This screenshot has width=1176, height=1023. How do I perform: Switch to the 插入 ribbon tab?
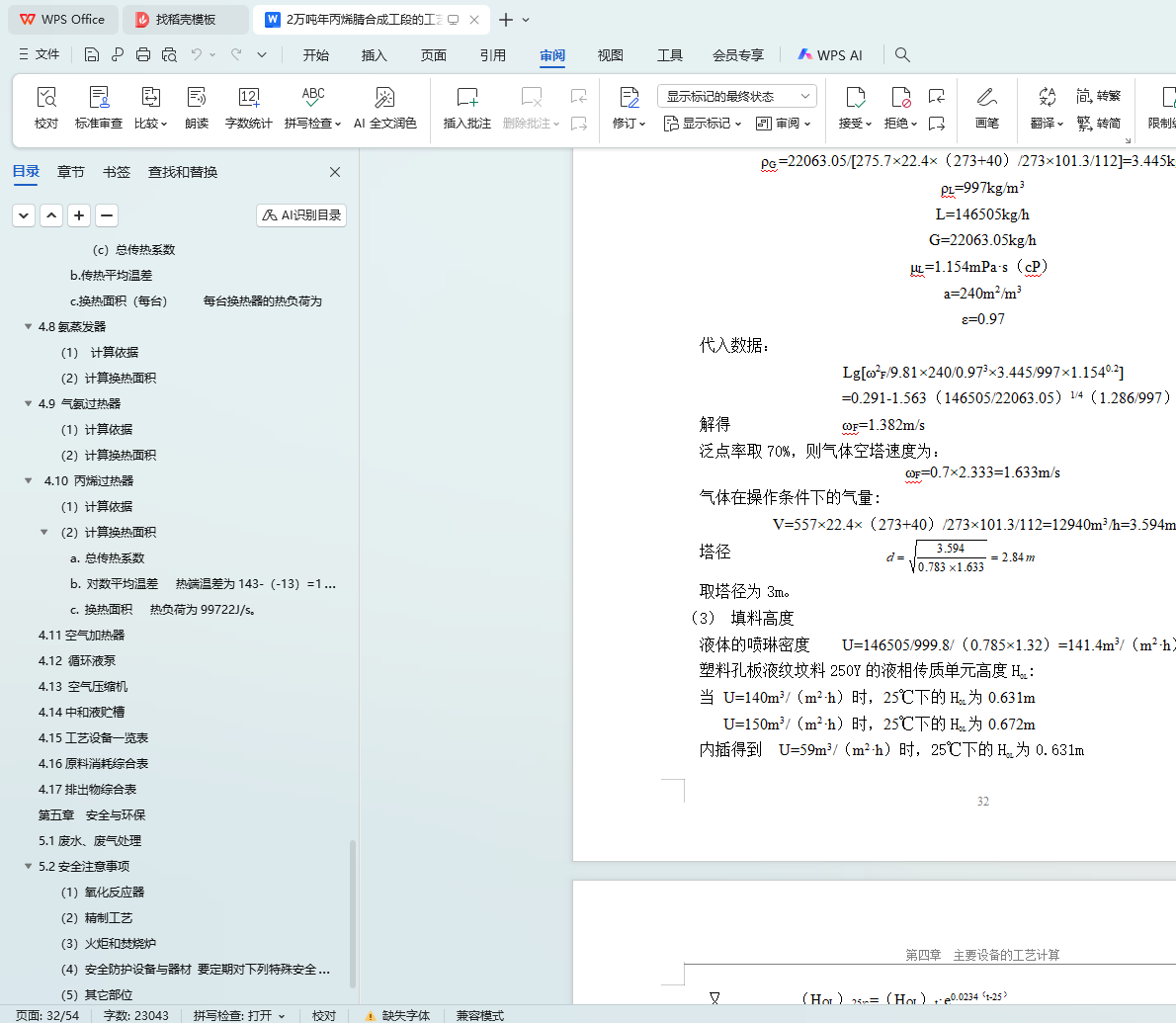click(x=375, y=55)
